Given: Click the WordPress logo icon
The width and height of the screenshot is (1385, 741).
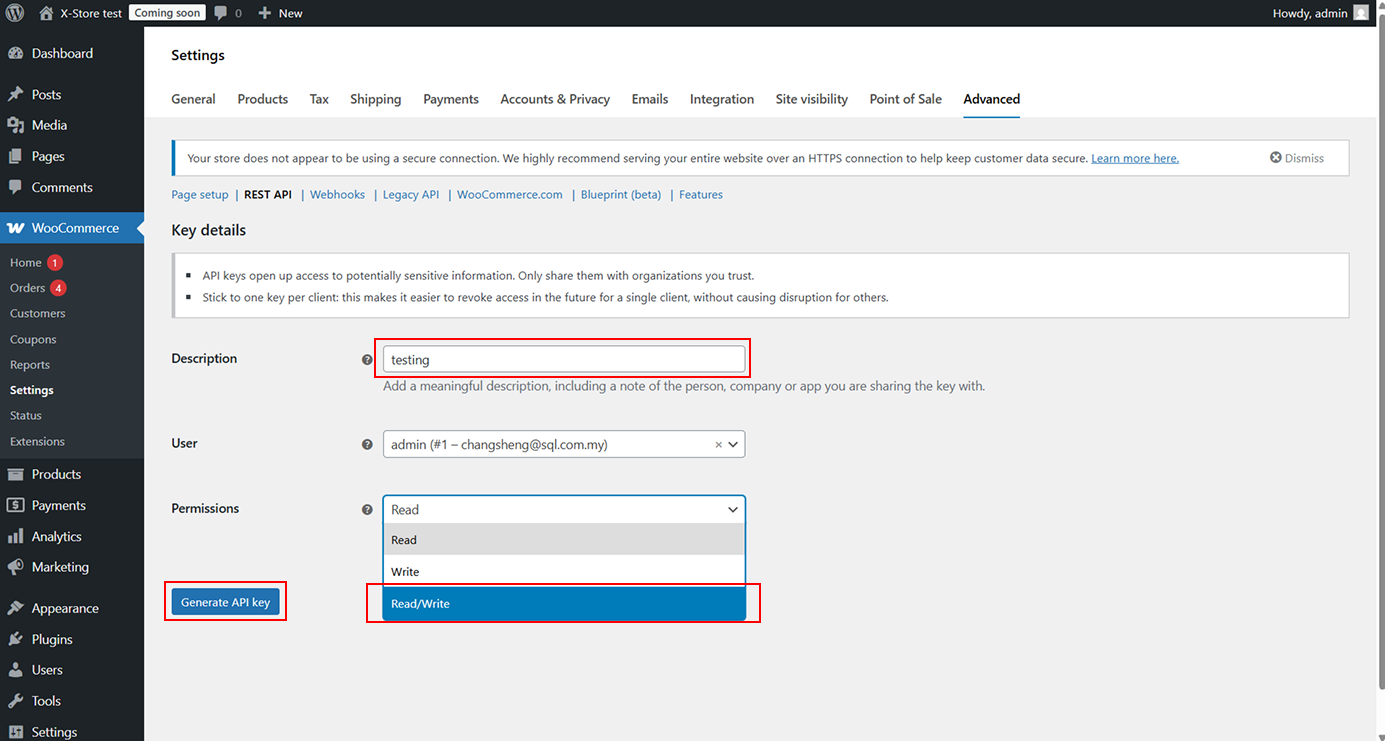Looking at the screenshot, I should [x=15, y=13].
